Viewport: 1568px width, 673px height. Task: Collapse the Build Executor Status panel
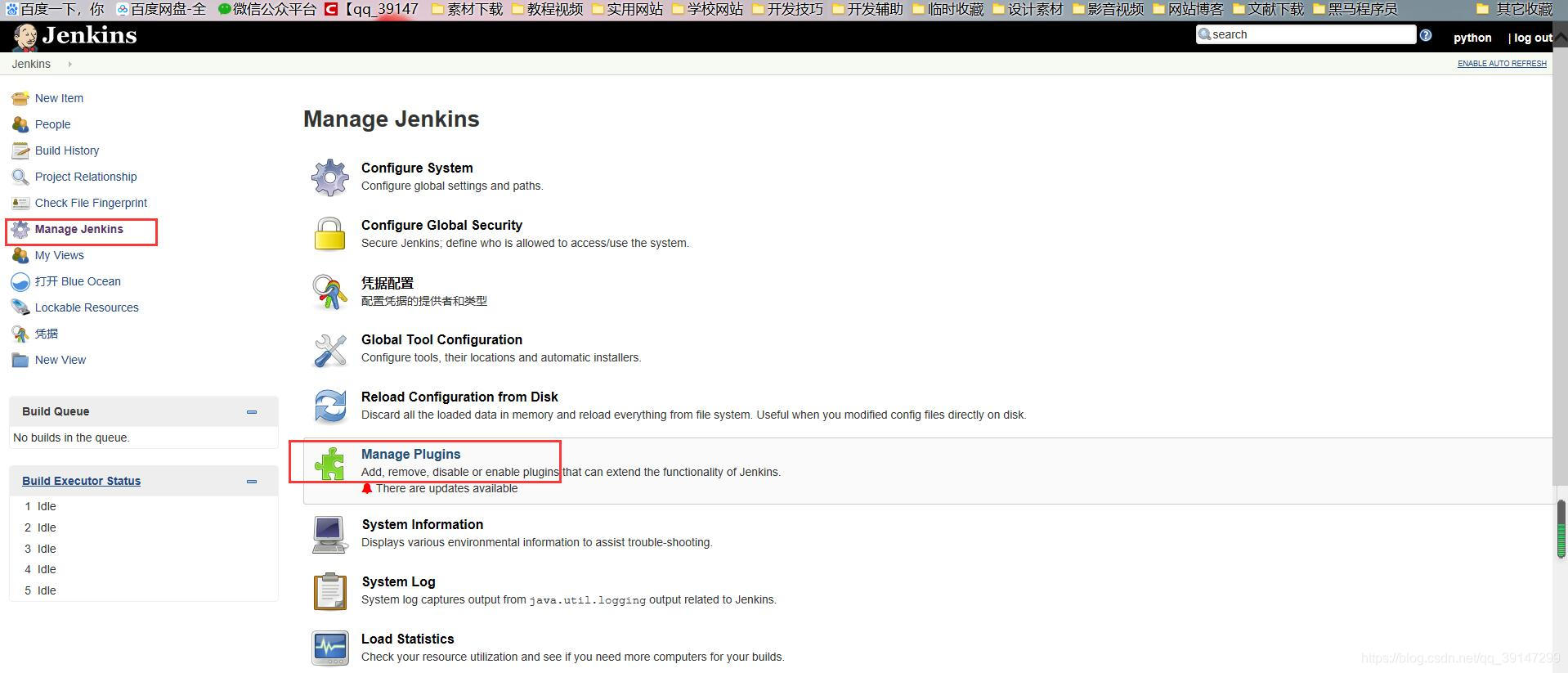[252, 482]
